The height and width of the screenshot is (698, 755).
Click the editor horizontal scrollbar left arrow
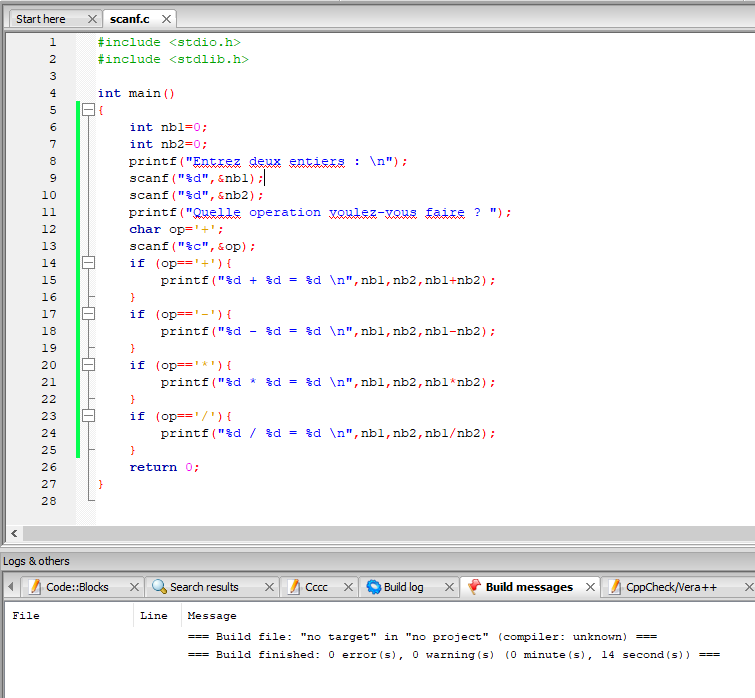(13, 534)
